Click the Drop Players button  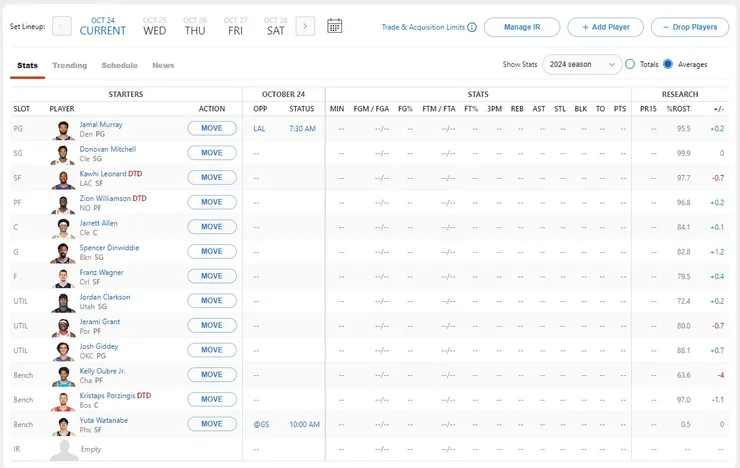pos(690,27)
